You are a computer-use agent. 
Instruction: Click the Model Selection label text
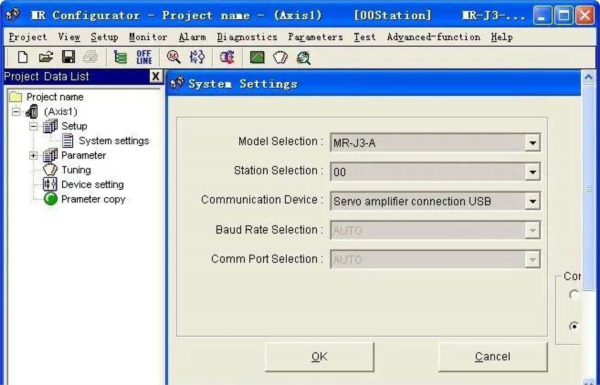point(280,141)
